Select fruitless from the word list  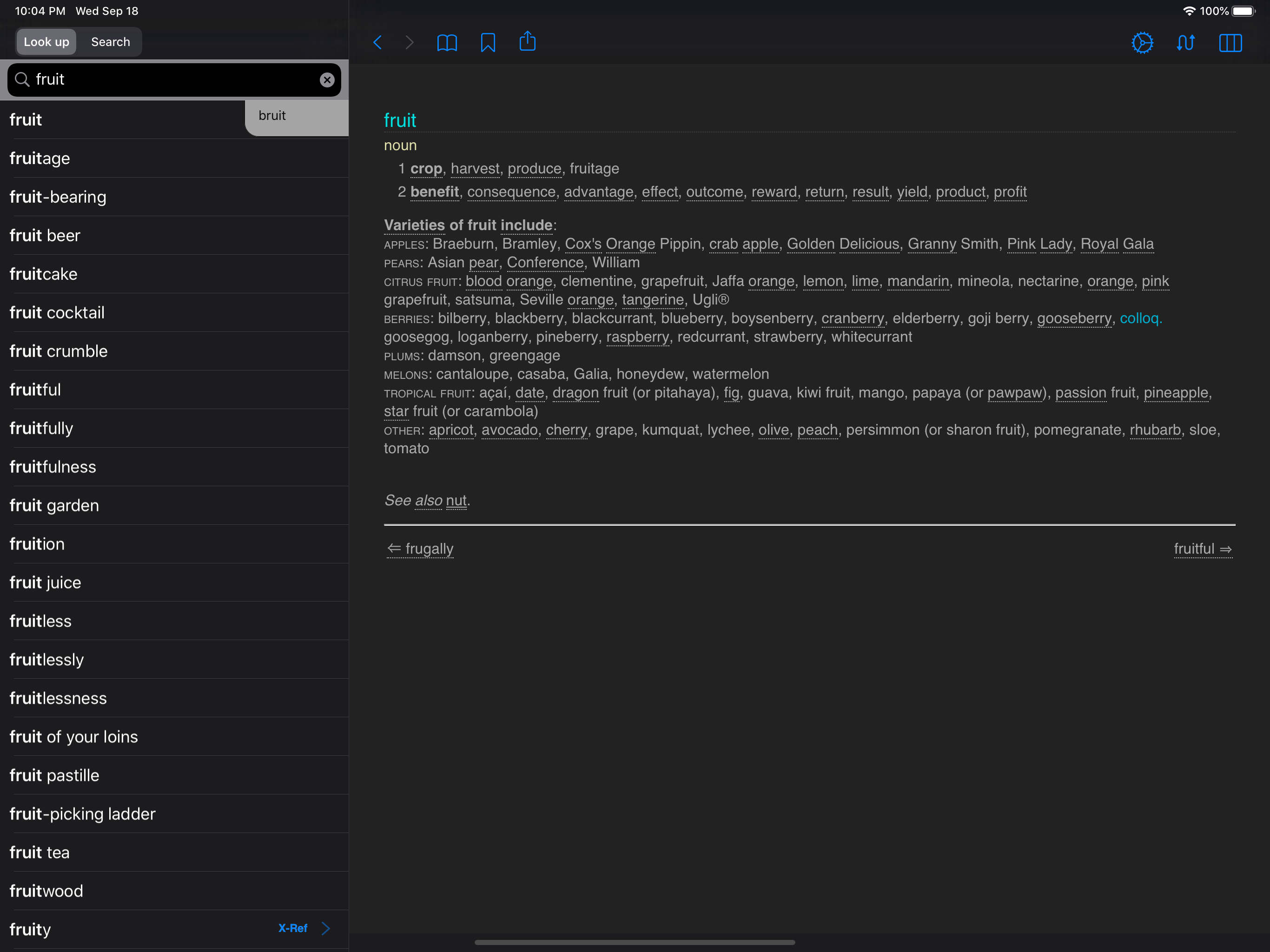click(41, 621)
